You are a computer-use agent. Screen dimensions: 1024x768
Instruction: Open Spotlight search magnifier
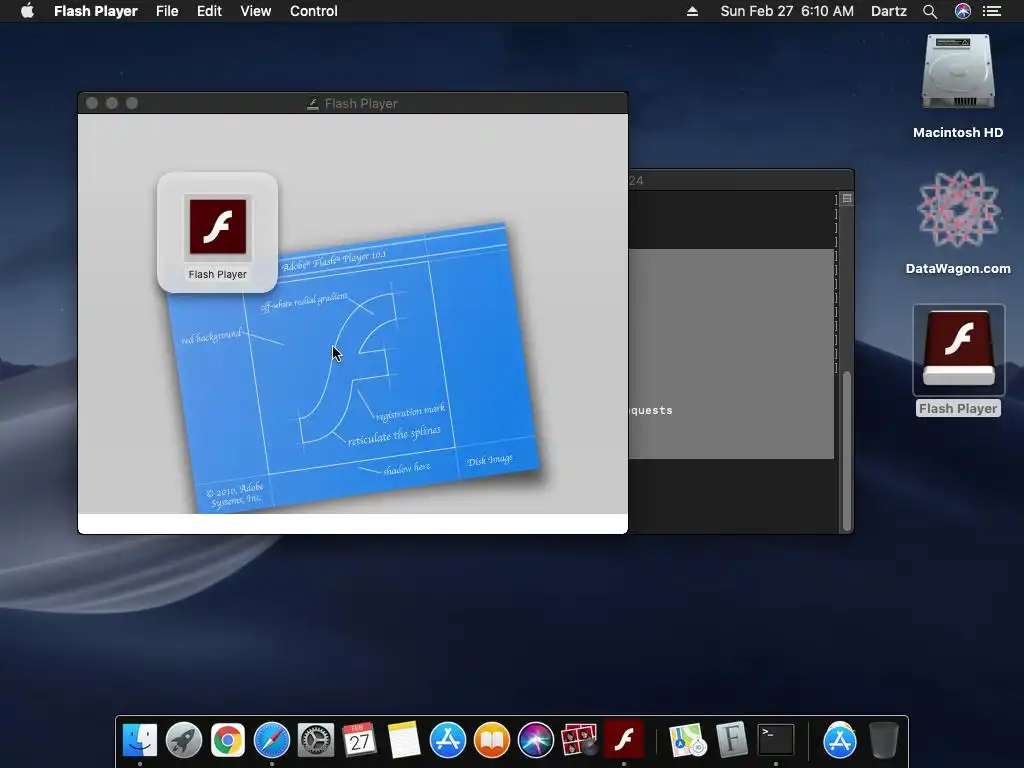tap(930, 11)
